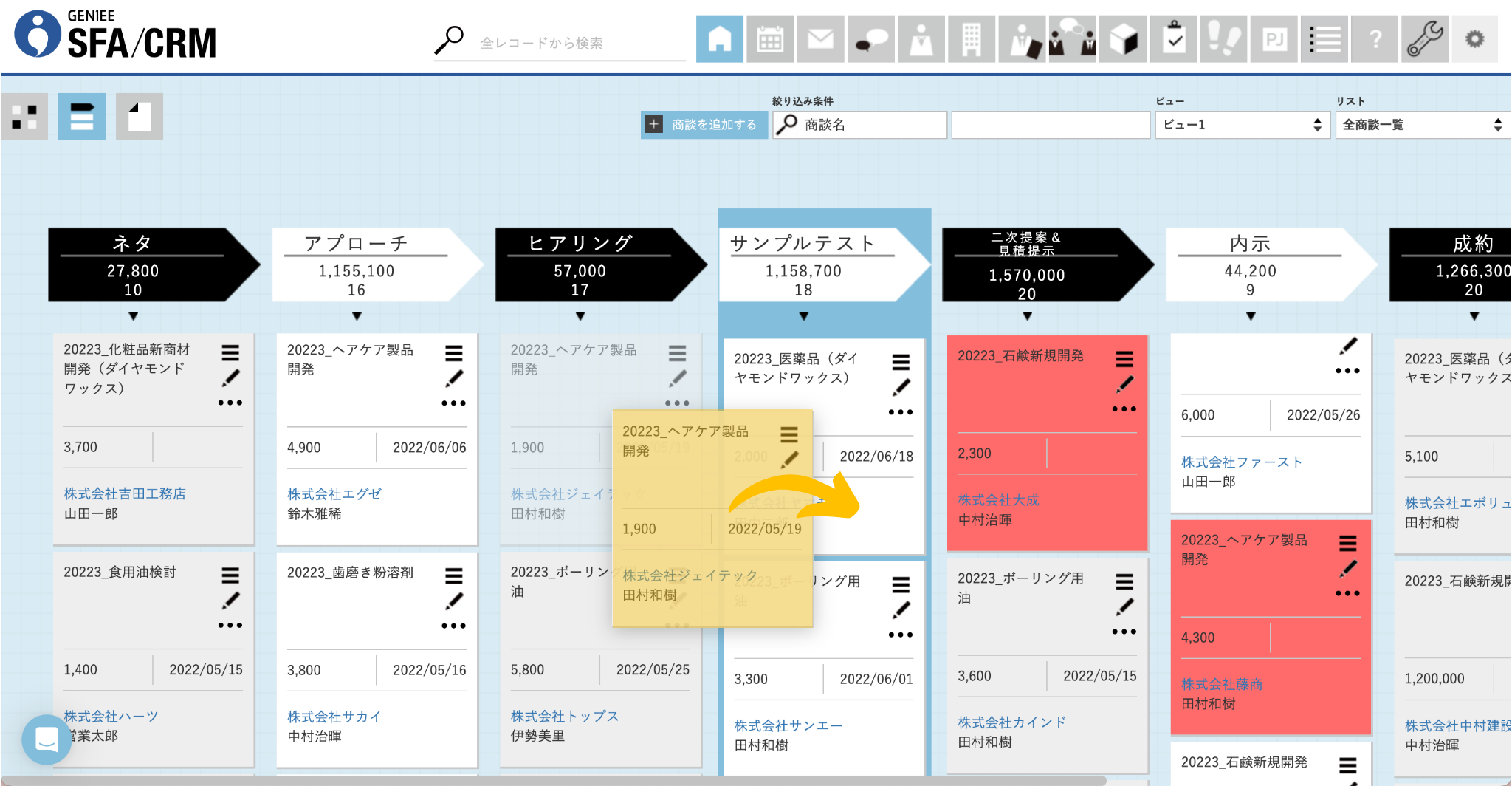Open the PJ project icon
This screenshot has height=786, width=1512.
coord(1274,39)
